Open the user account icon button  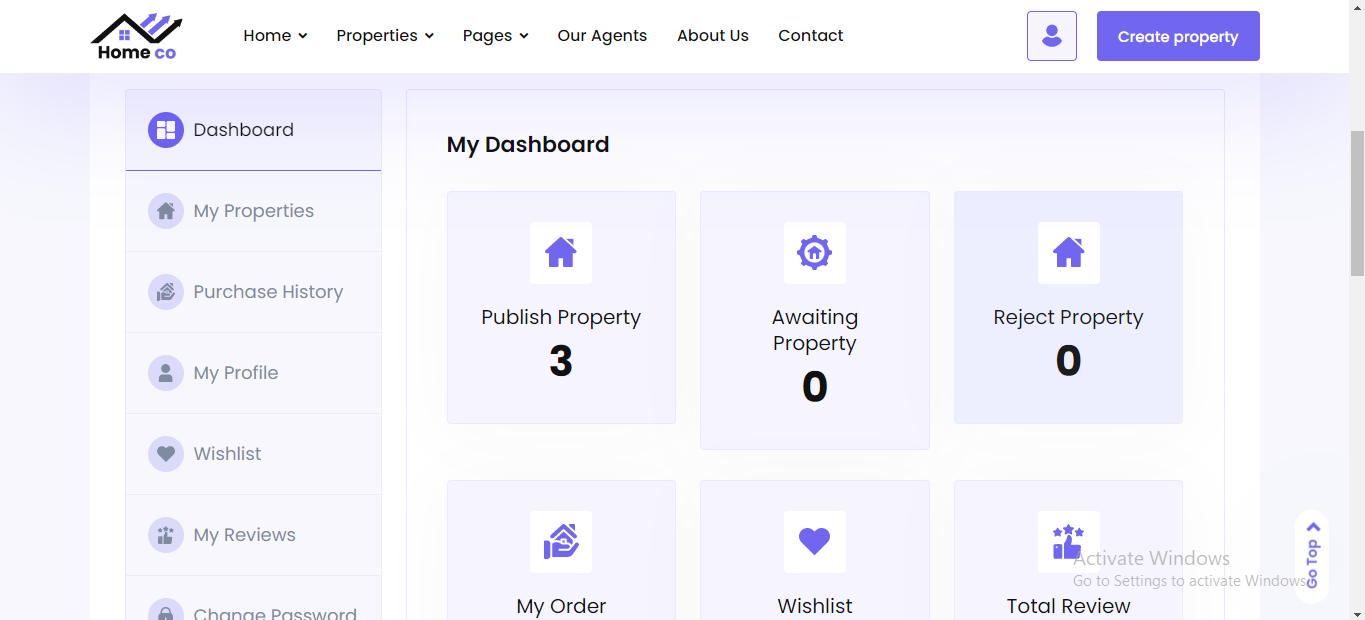click(x=1051, y=36)
